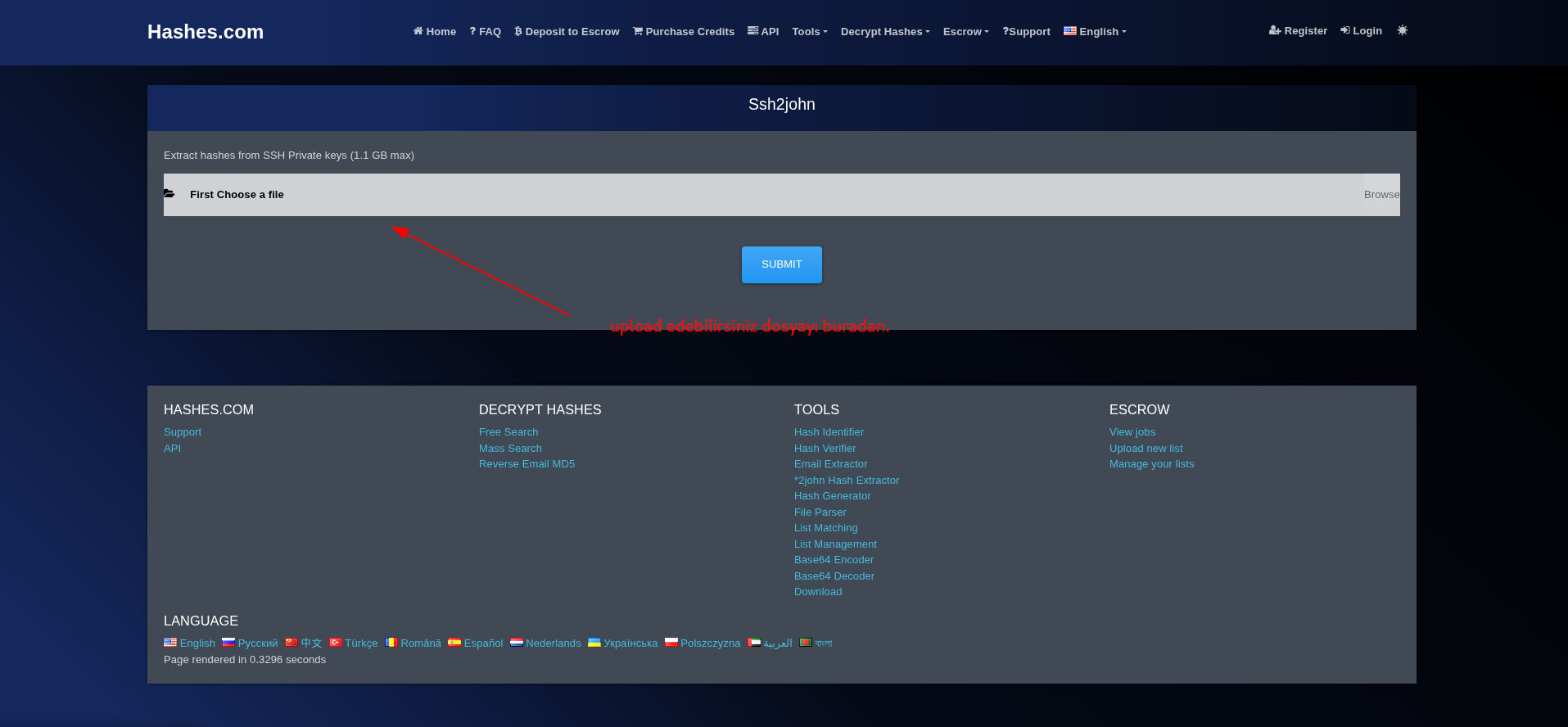Select Polszczyzna language

(703, 643)
